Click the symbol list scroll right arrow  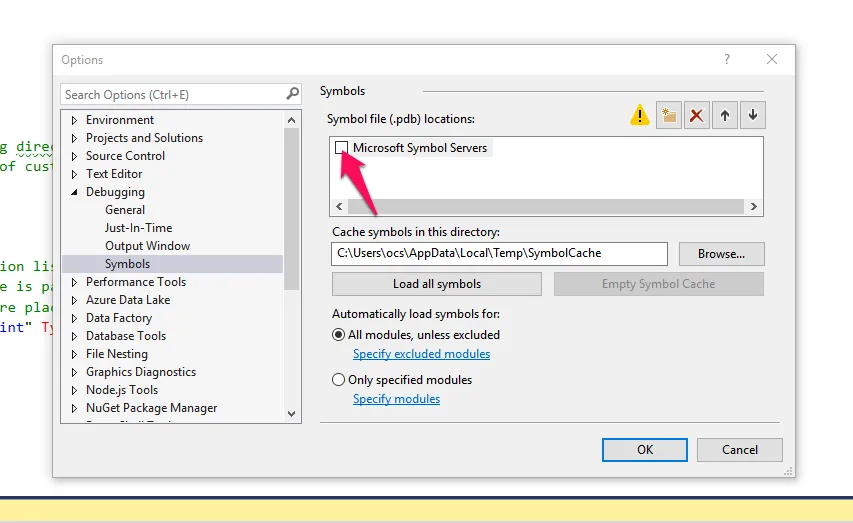point(753,206)
